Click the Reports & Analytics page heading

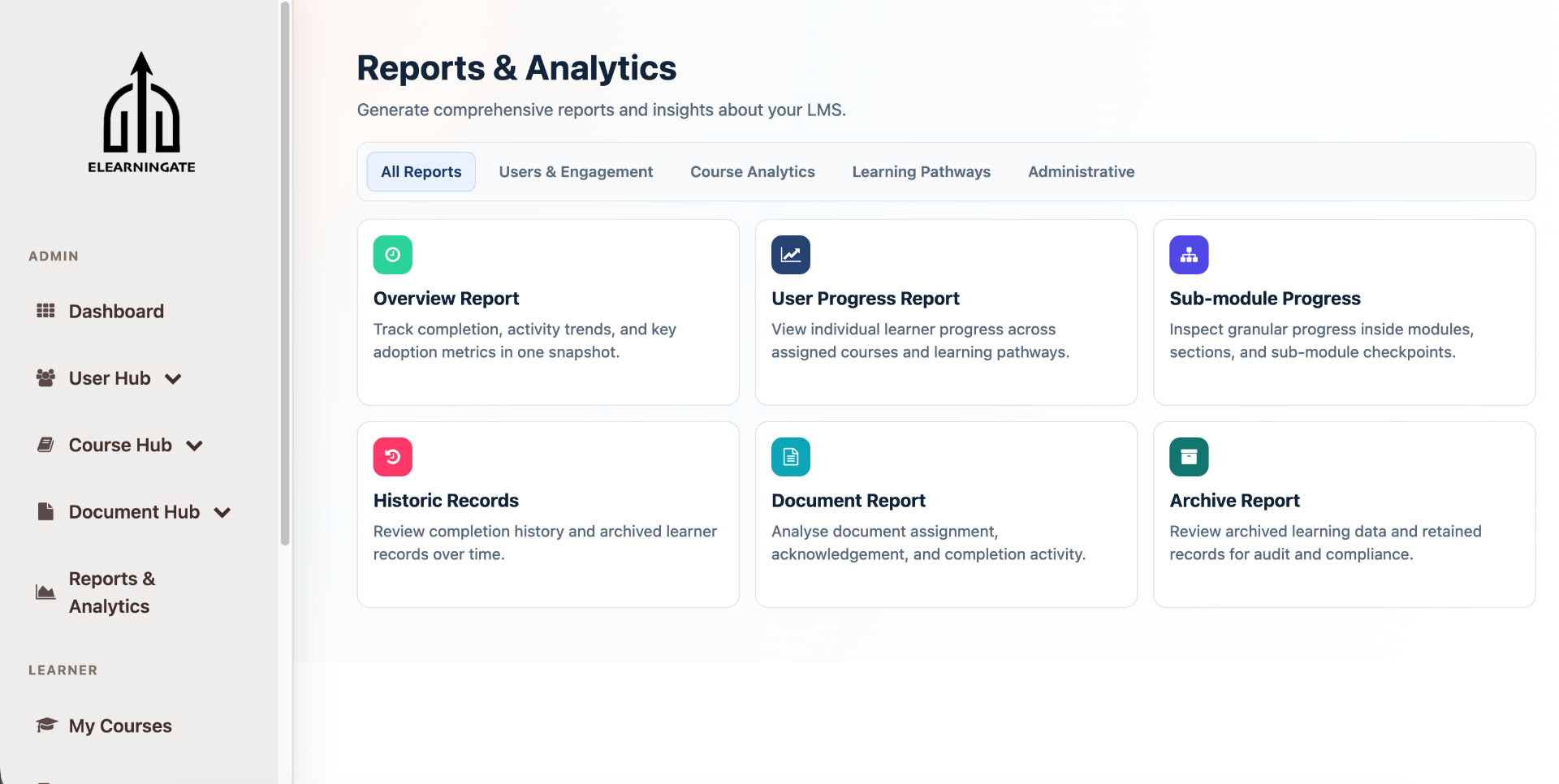pyautogui.click(x=516, y=68)
